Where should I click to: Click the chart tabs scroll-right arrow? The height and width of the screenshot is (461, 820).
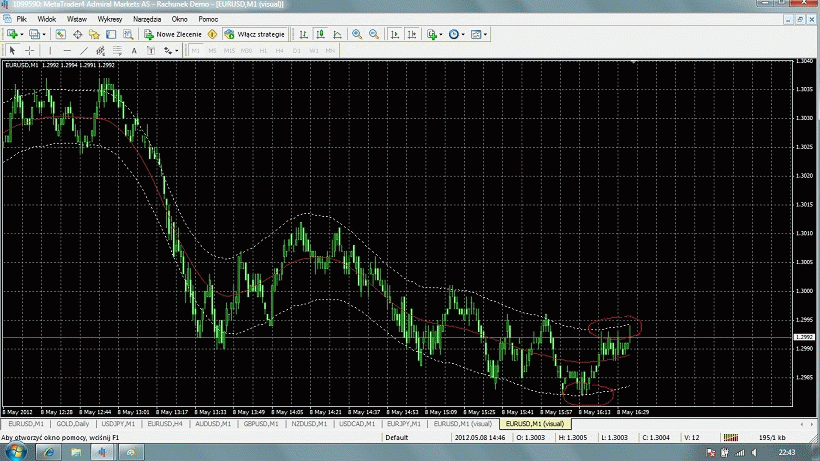[811, 424]
